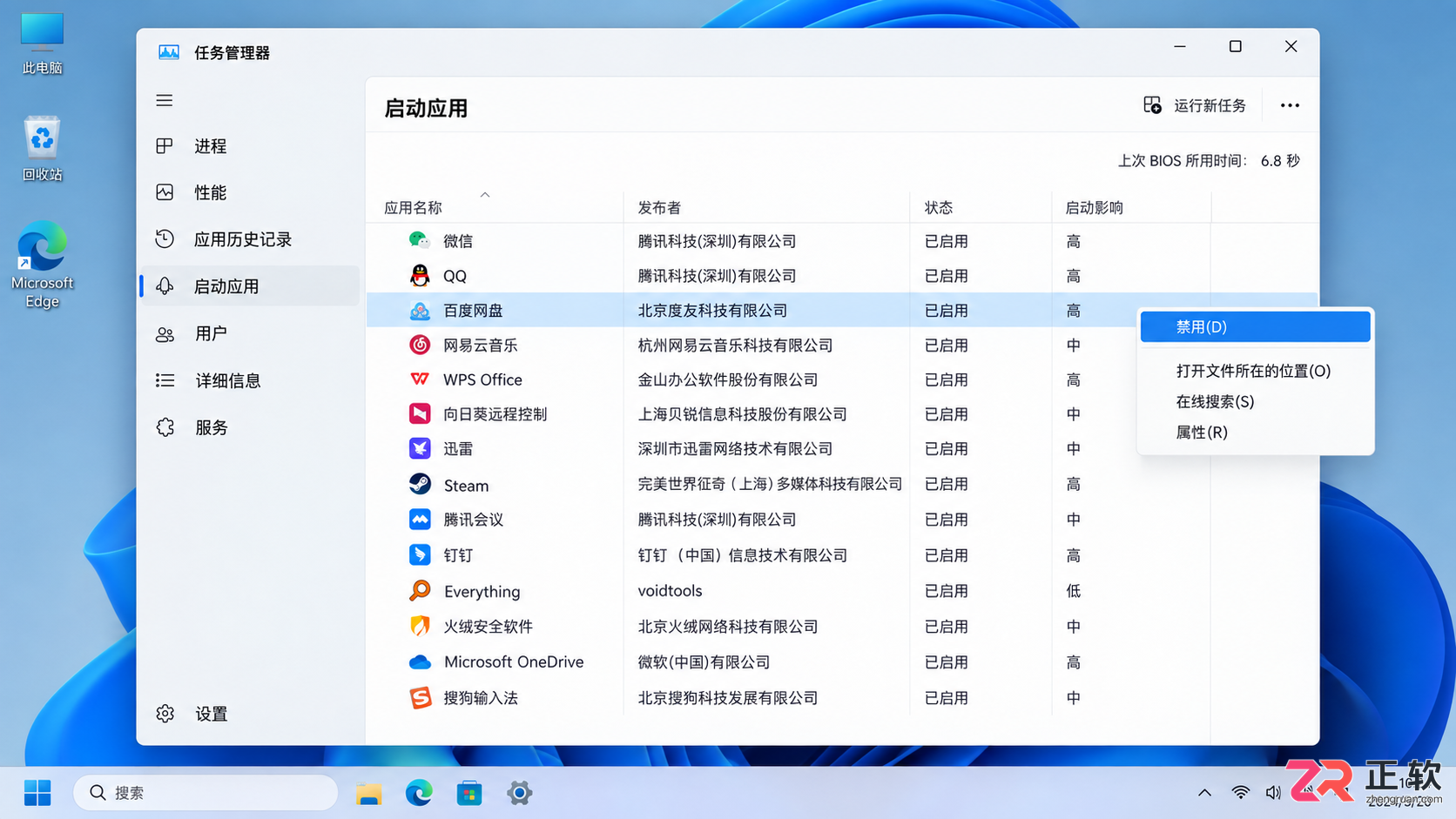This screenshot has width=1456, height=819.
Task: Choose 打开文件所在的位置(O) menu entry
Action: pyautogui.click(x=1255, y=371)
